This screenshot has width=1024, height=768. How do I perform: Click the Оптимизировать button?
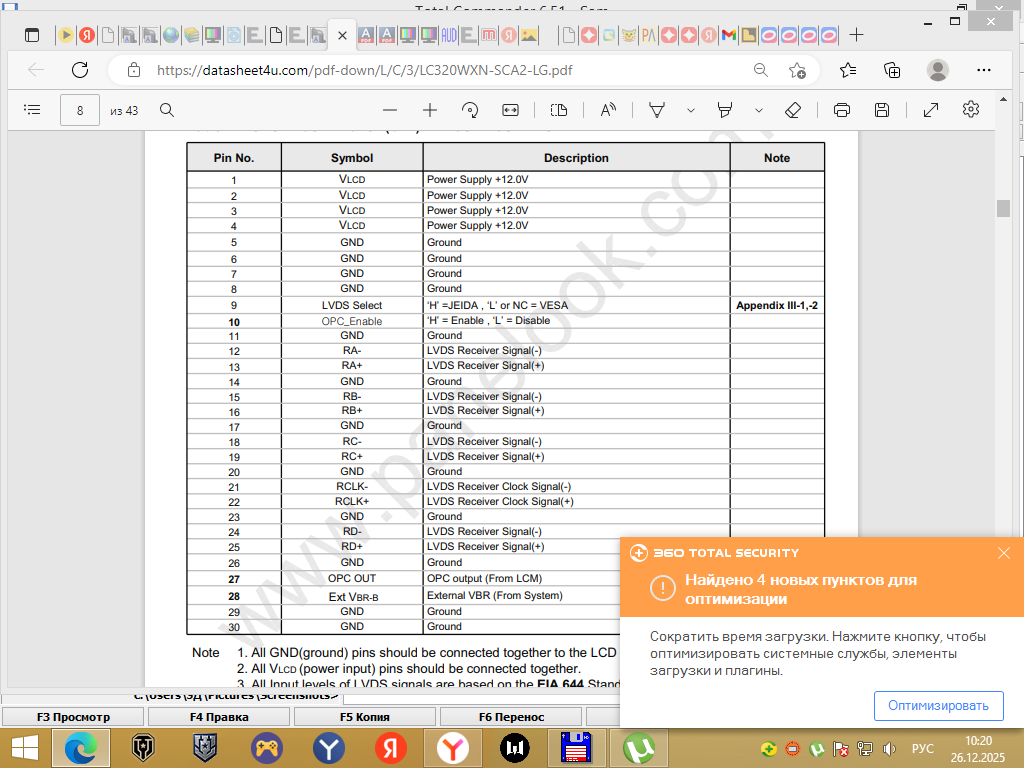coord(938,705)
